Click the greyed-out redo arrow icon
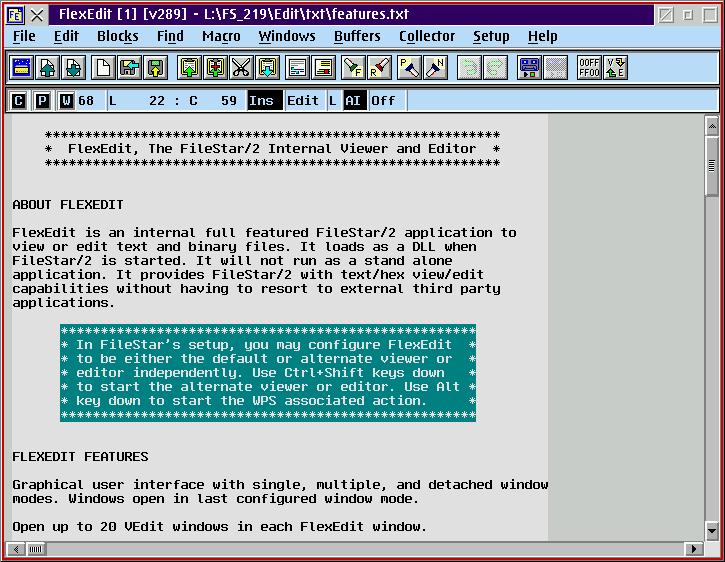 495,68
